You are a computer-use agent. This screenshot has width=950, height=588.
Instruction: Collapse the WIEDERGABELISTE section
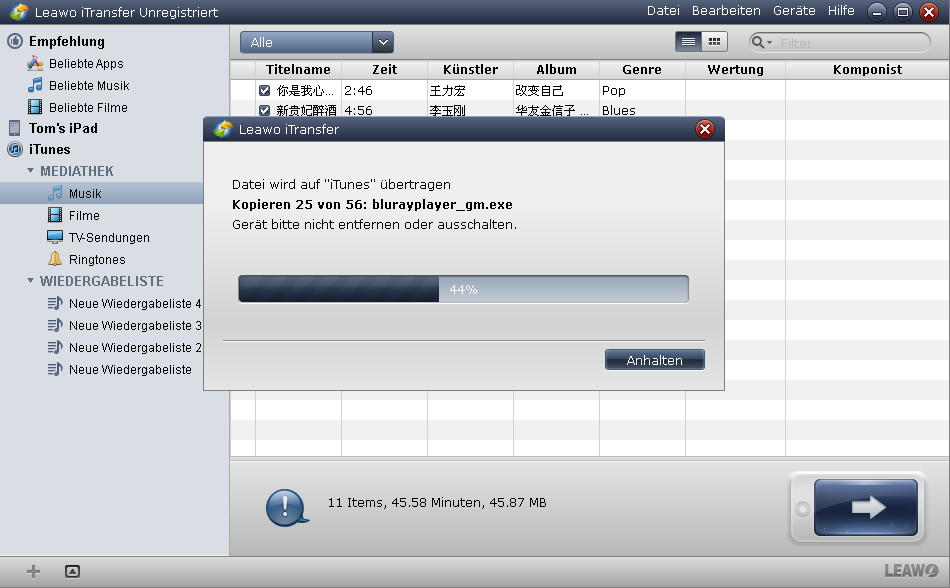tap(30, 280)
